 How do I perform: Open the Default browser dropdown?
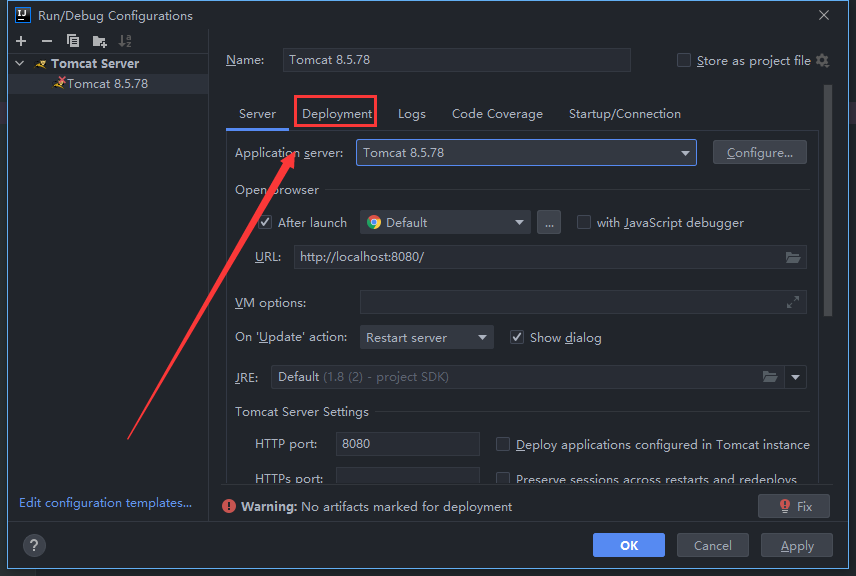445,222
